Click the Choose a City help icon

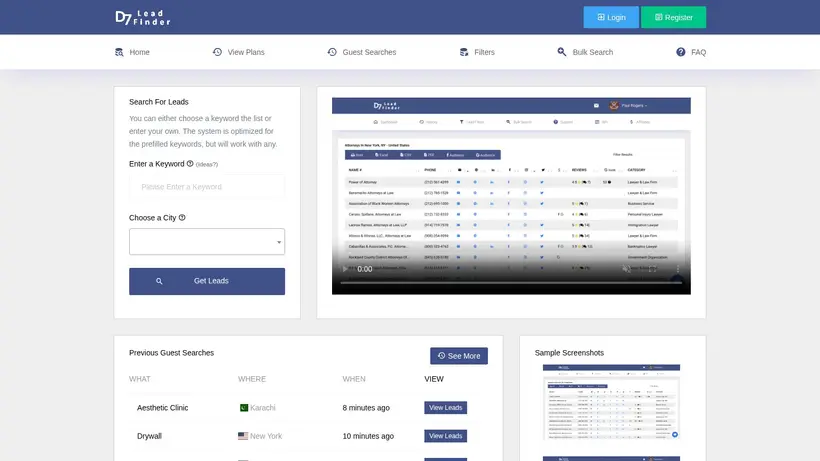coord(182,217)
